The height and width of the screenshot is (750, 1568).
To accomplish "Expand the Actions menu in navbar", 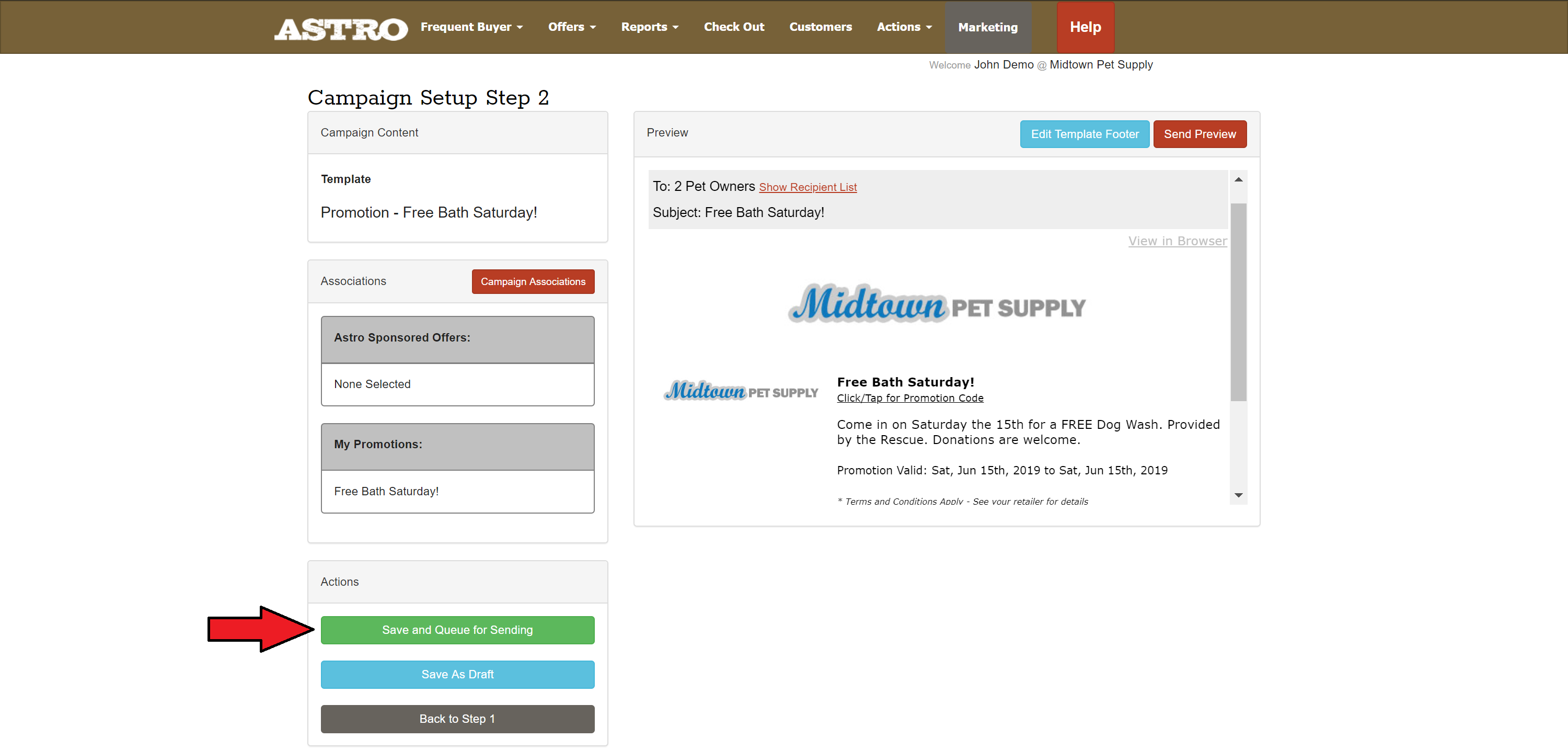I will 903,27.
